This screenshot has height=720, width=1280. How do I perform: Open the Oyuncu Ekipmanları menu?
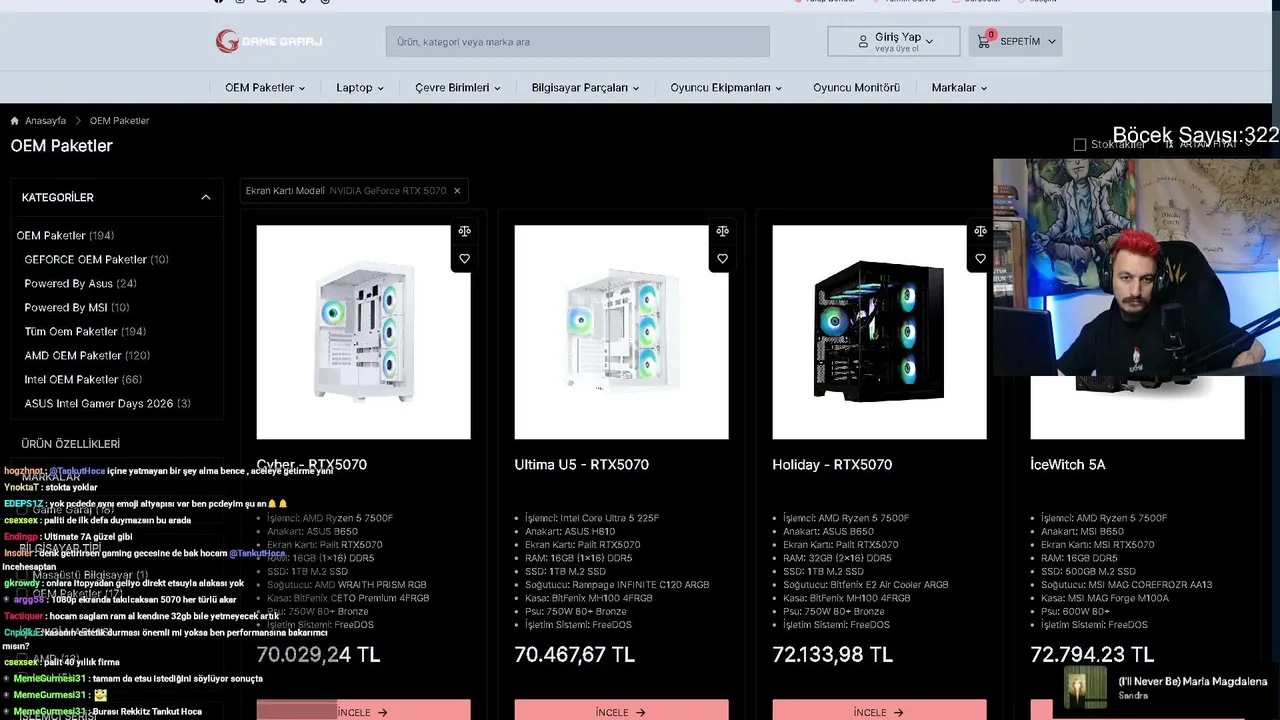(x=726, y=88)
